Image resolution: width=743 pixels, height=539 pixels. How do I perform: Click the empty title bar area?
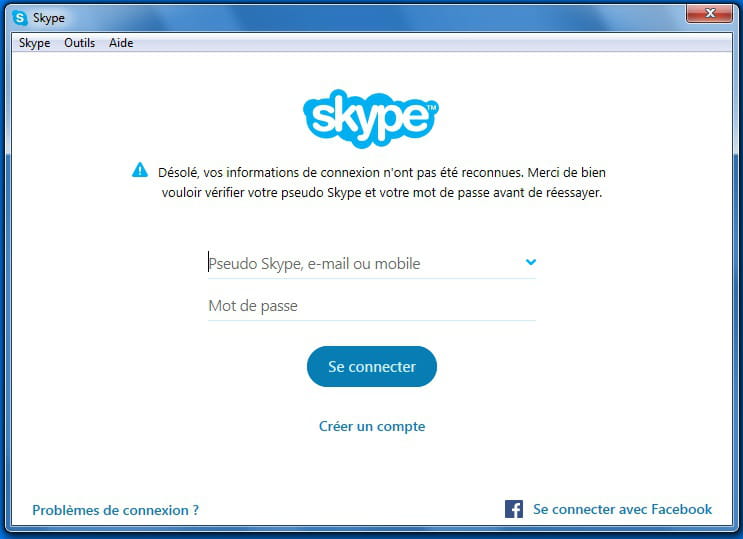(x=374, y=18)
